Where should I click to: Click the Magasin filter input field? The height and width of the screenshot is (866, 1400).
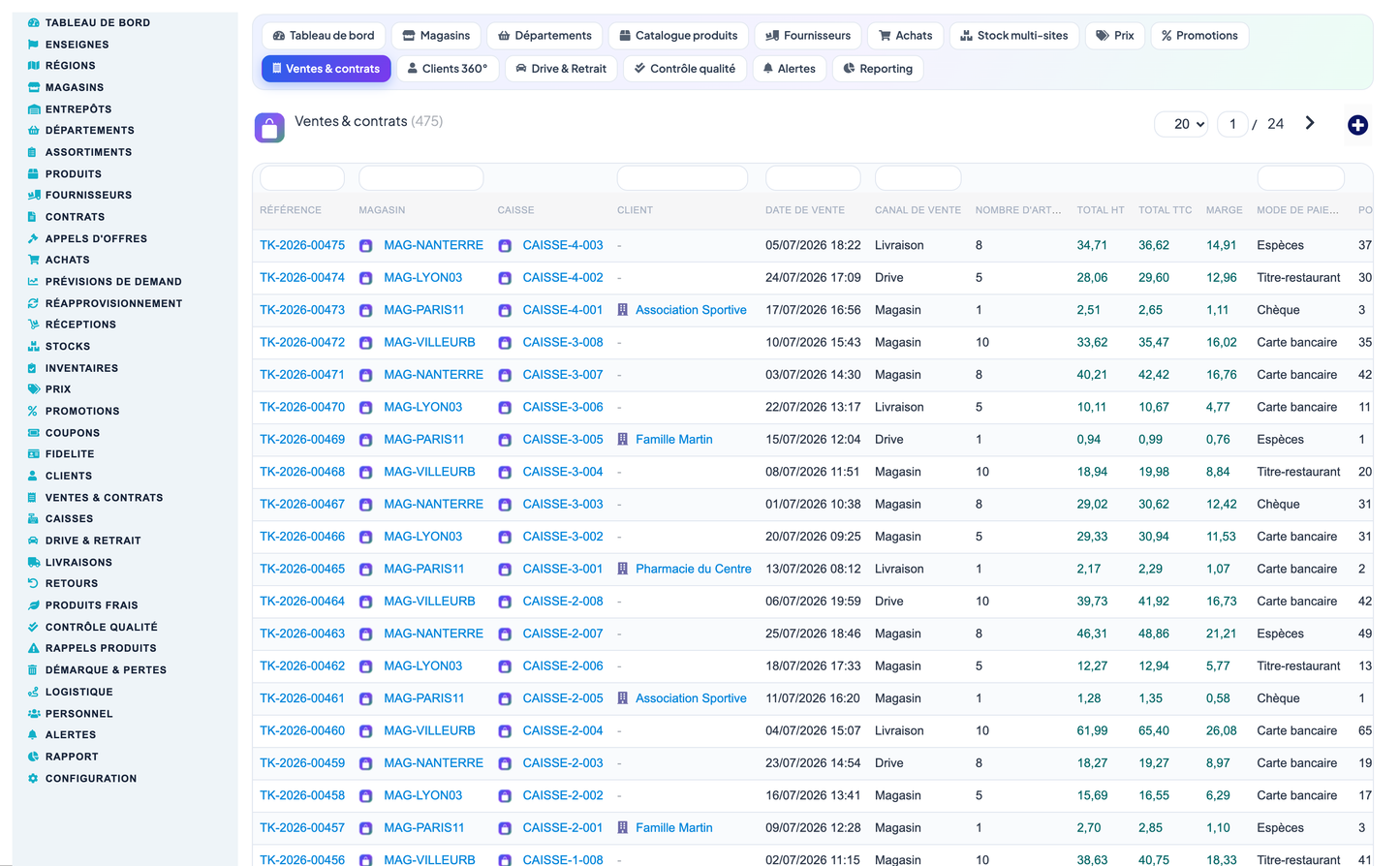420,178
